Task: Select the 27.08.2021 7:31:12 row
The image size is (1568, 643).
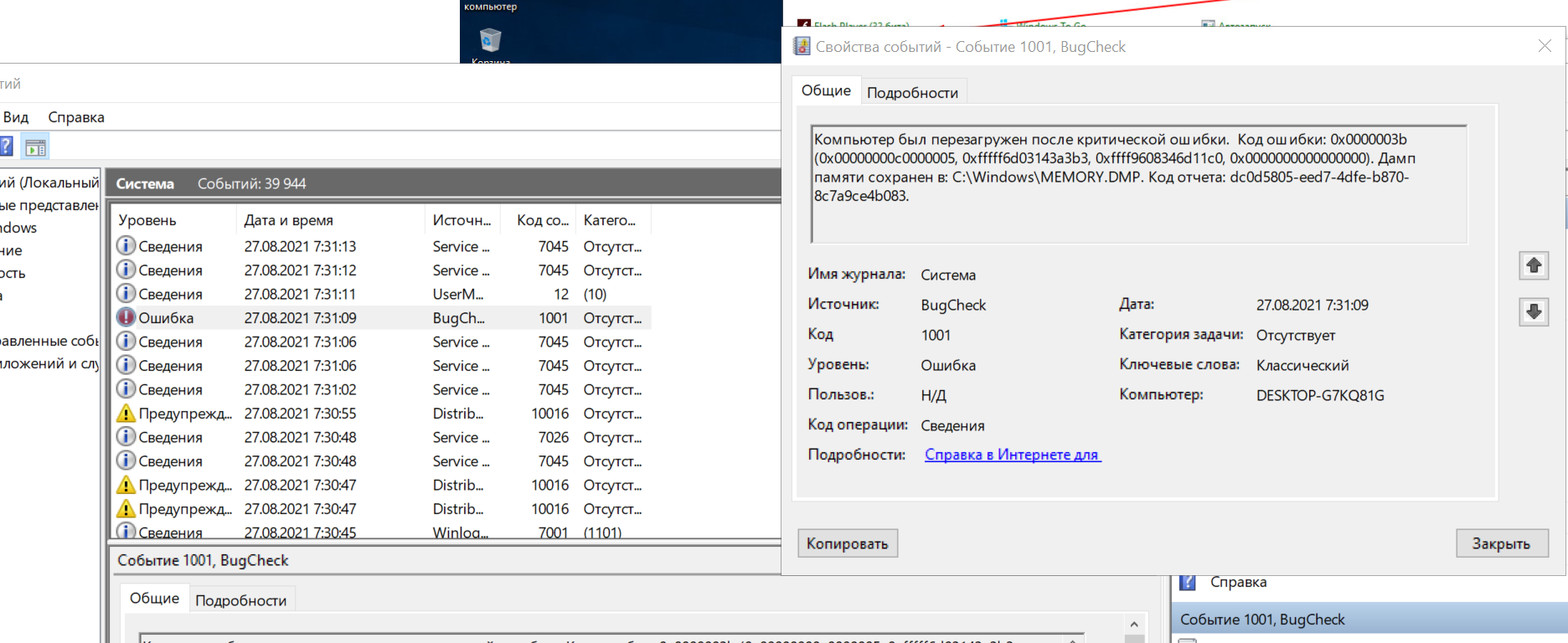Action: pyautogui.click(x=382, y=270)
